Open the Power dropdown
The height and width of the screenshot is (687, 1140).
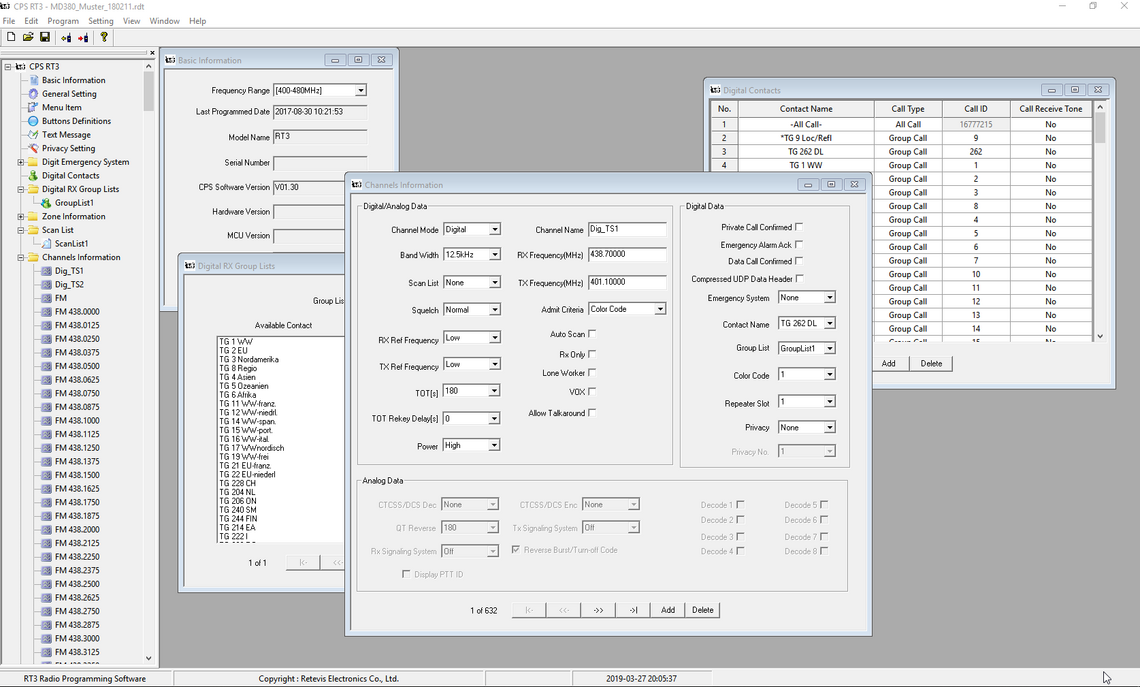tap(494, 445)
